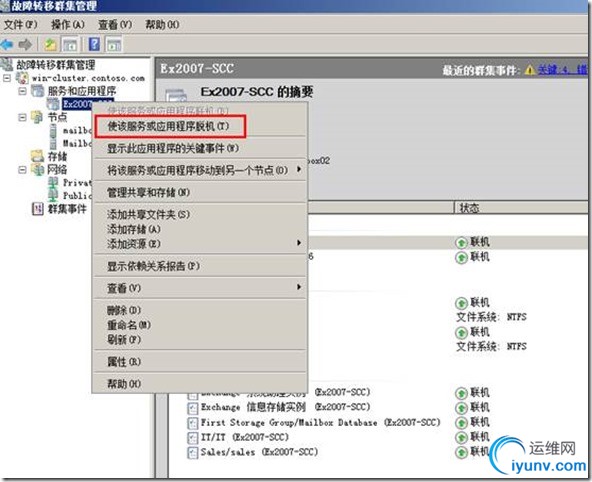The width and height of the screenshot is (592, 482).
Task: Open the 关键 cluster events link
Action: click(562, 70)
